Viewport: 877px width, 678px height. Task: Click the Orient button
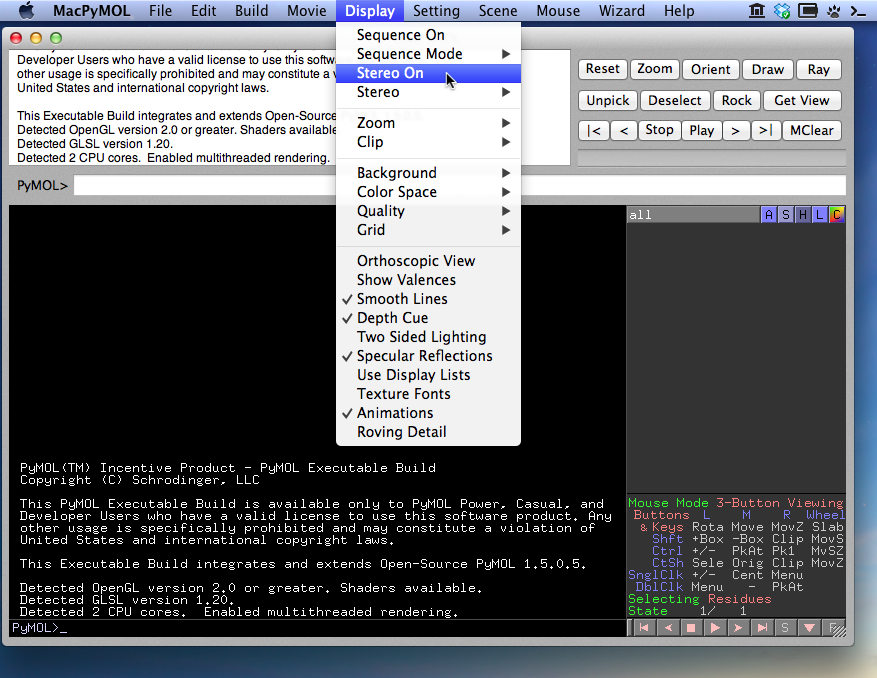coord(710,69)
